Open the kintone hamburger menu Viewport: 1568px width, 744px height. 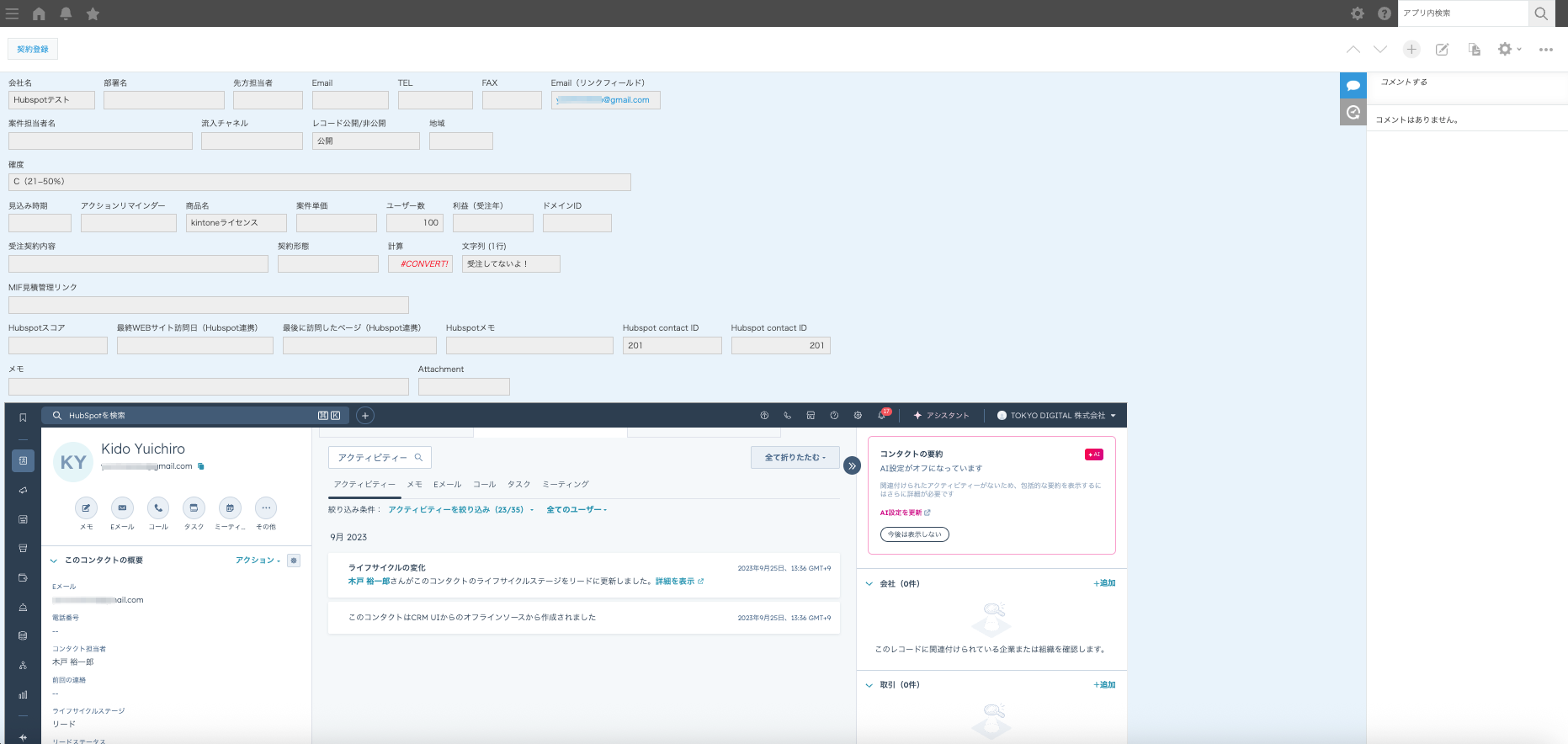coord(12,13)
